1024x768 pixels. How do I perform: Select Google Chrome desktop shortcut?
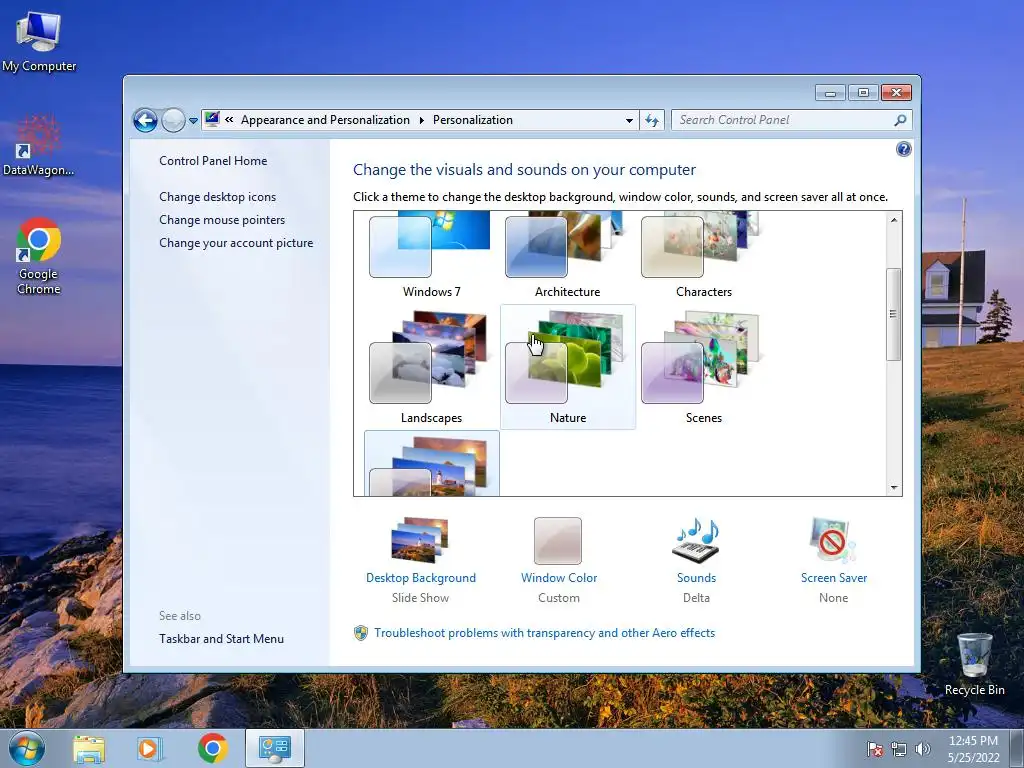pos(39,256)
